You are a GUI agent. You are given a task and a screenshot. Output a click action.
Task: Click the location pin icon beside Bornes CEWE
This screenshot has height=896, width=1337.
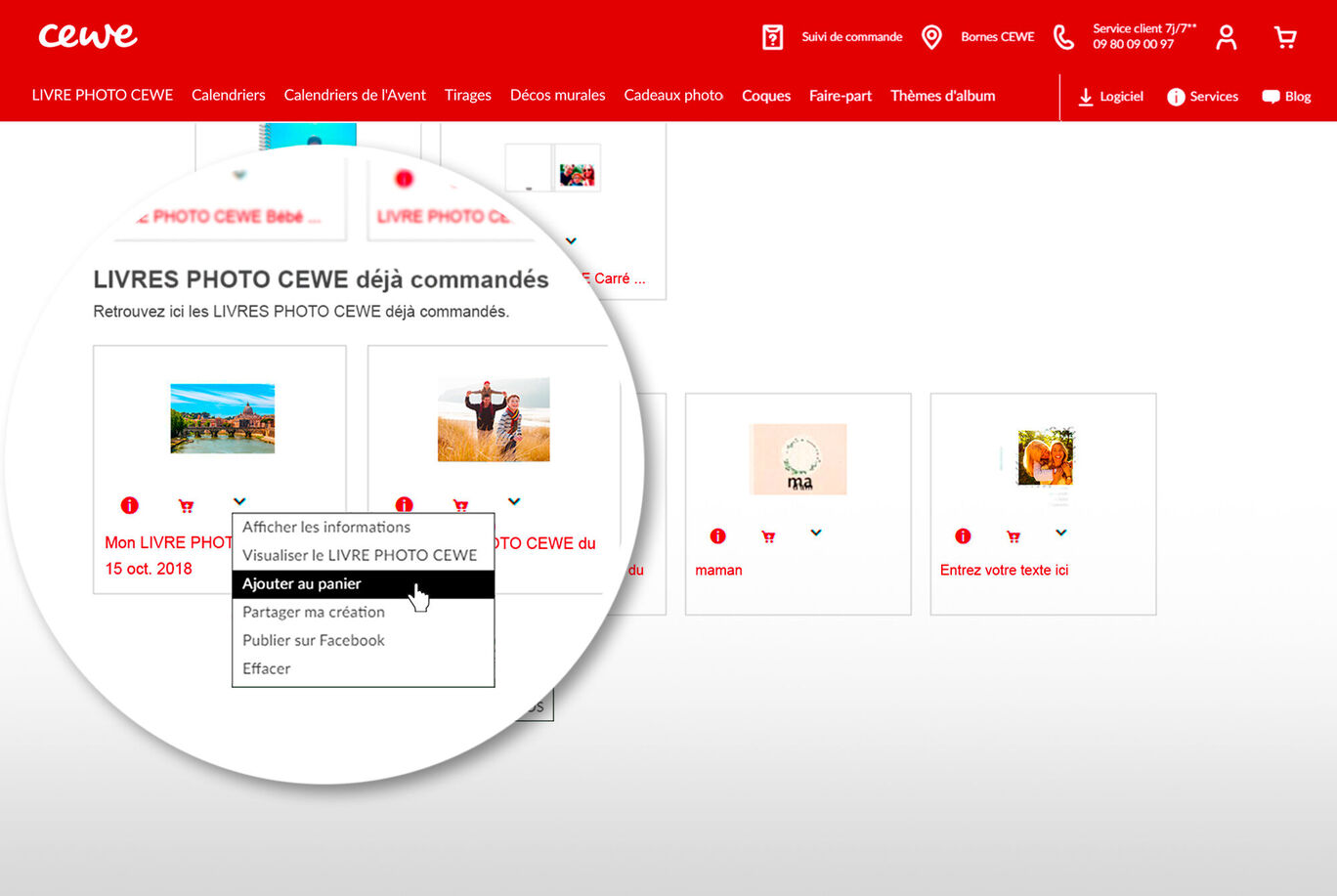[931, 35]
